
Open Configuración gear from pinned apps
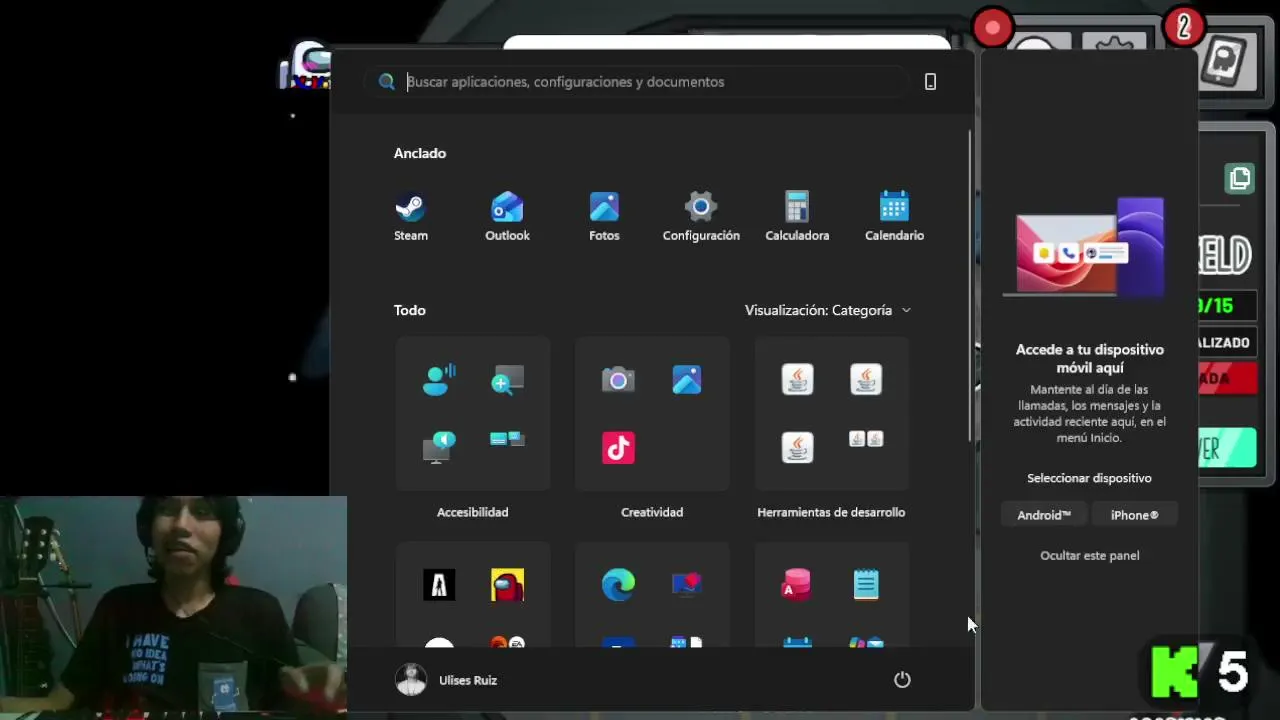pyautogui.click(x=701, y=216)
